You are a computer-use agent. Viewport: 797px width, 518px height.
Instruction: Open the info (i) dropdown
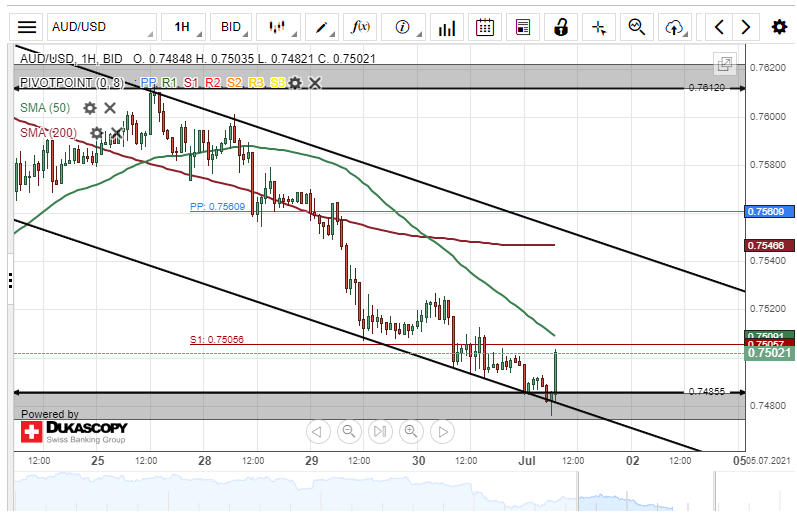pyautogui.click(x=404, y=27)
